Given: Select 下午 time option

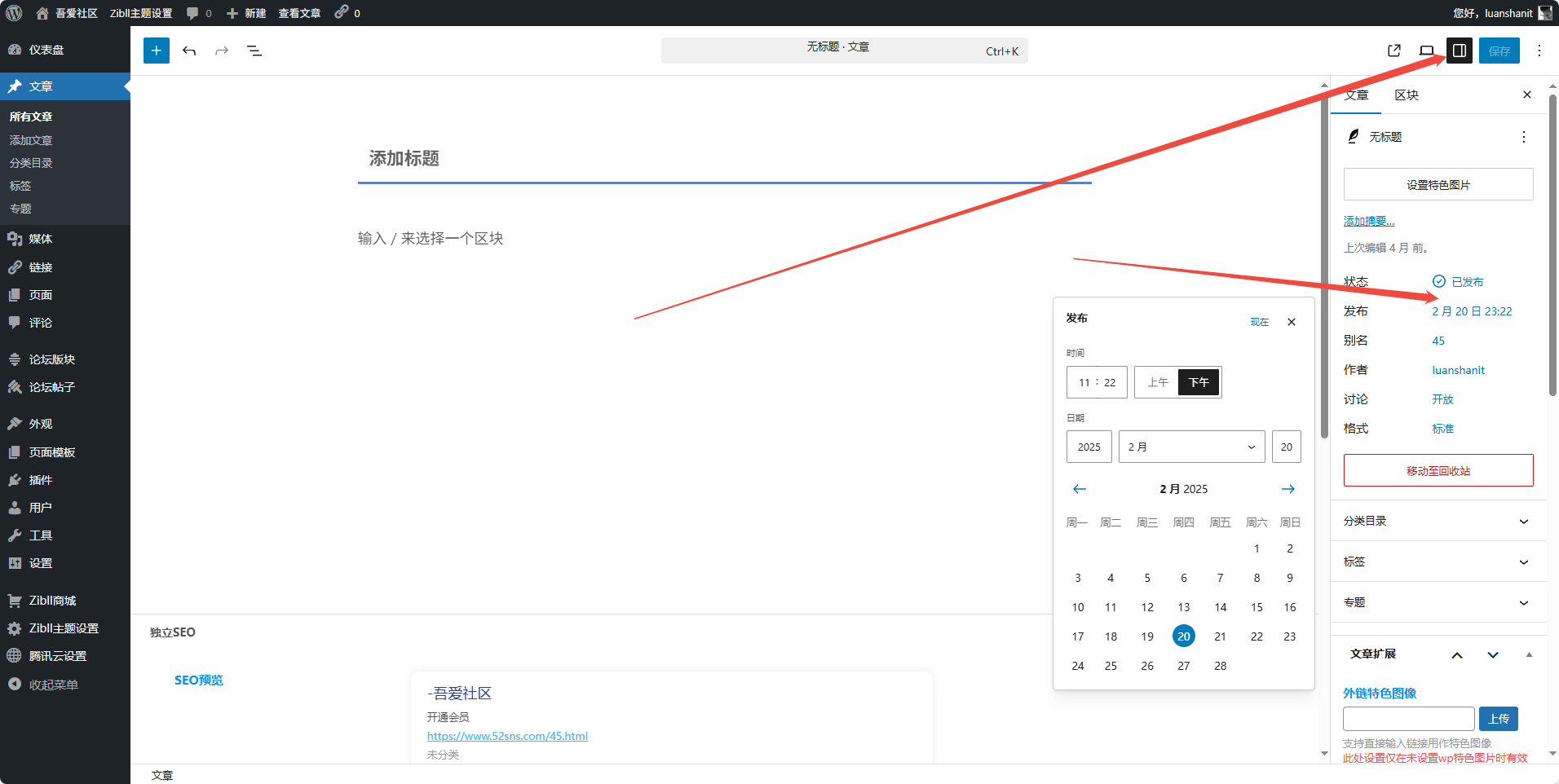Looking at the screenshot, I should pyautogui.click(x=1199, y=382).
